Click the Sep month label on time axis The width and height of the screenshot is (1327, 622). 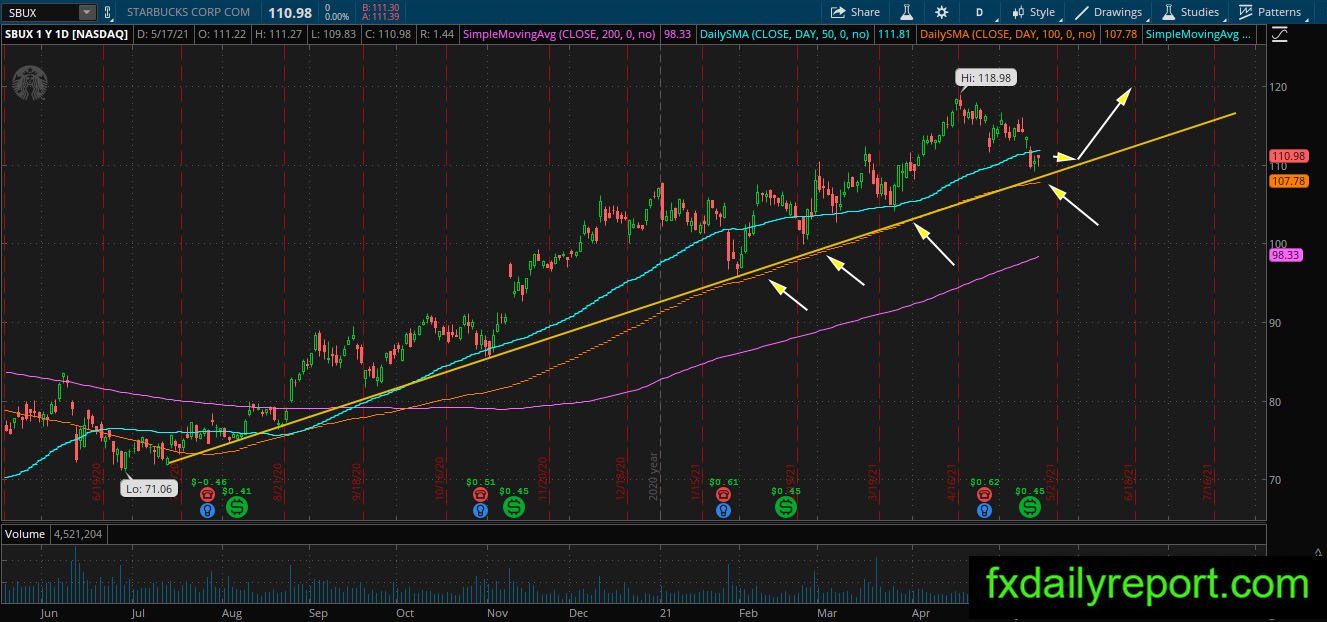[318, 611]
